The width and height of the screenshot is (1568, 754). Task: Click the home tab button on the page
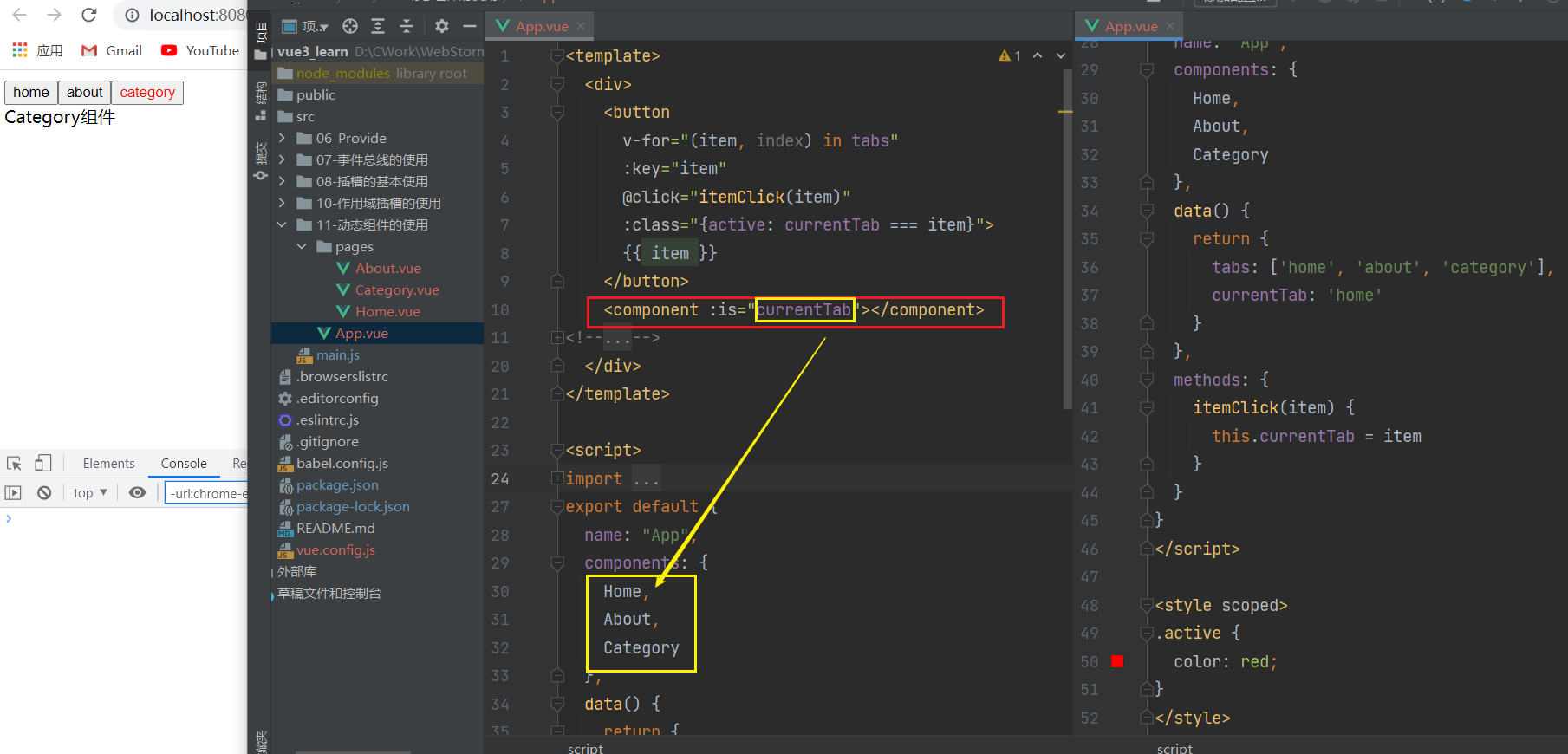coord(31,92)
